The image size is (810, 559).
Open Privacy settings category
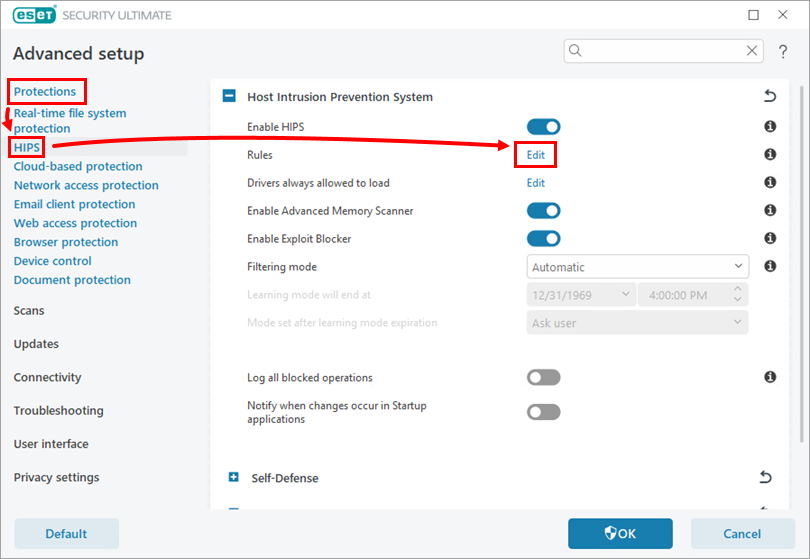56,477
